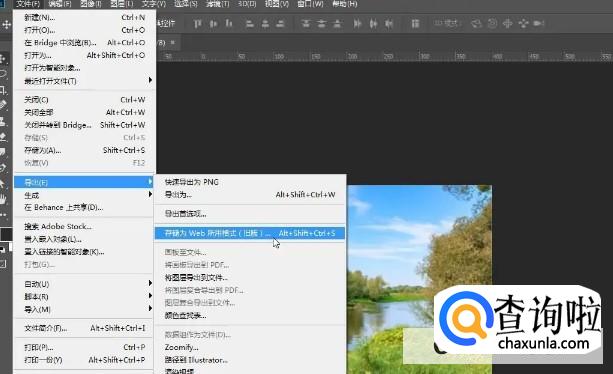Click the distribute bottom edges icon
The height and width of the screenshot is (374, 613).
click(x=337, y=24)
